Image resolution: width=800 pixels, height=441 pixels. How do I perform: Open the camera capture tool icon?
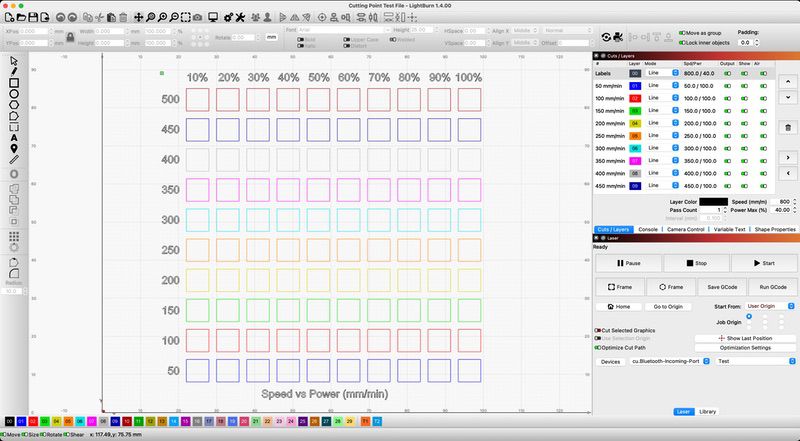(198, 18)
